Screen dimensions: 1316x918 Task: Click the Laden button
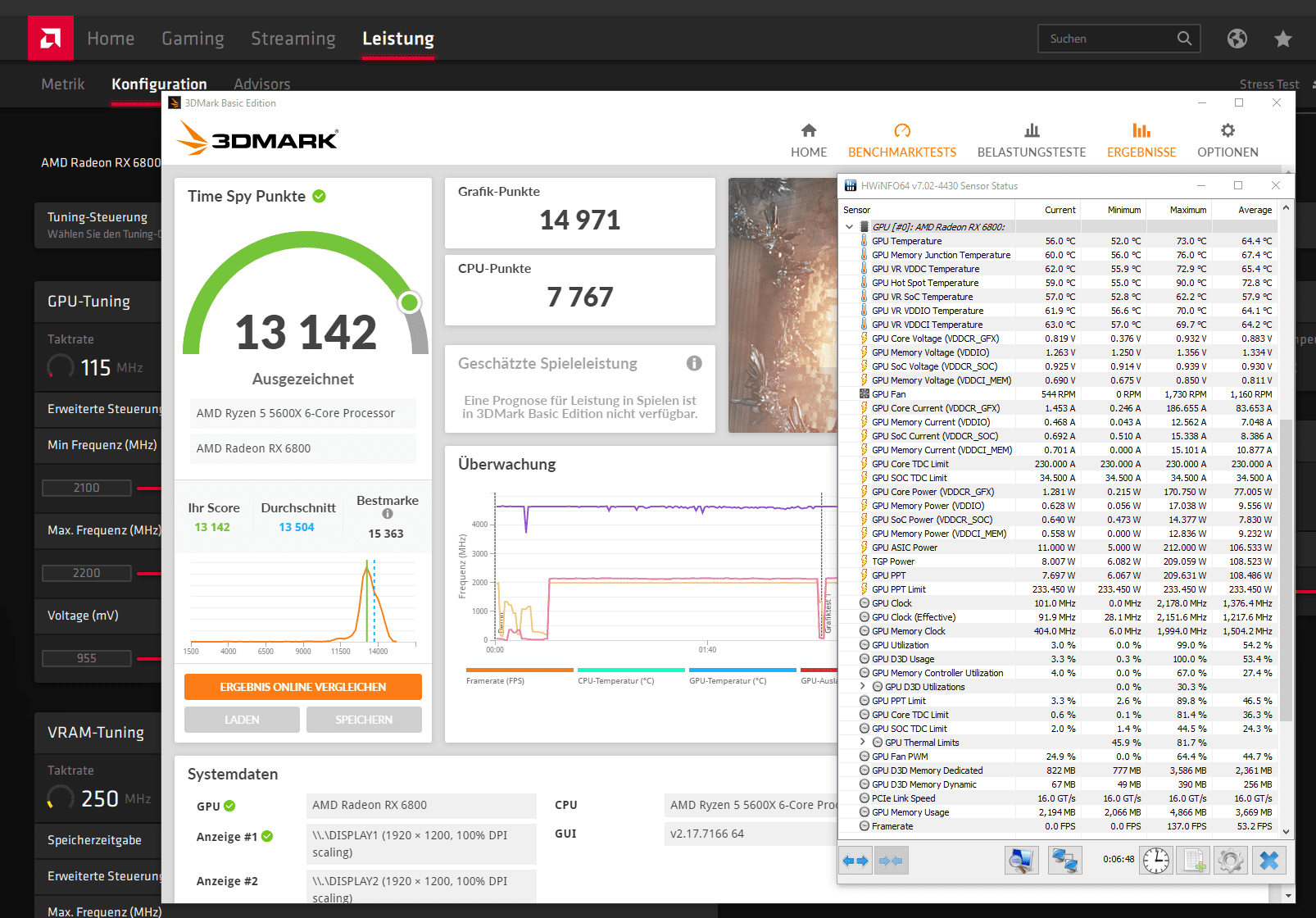(242, 720)
